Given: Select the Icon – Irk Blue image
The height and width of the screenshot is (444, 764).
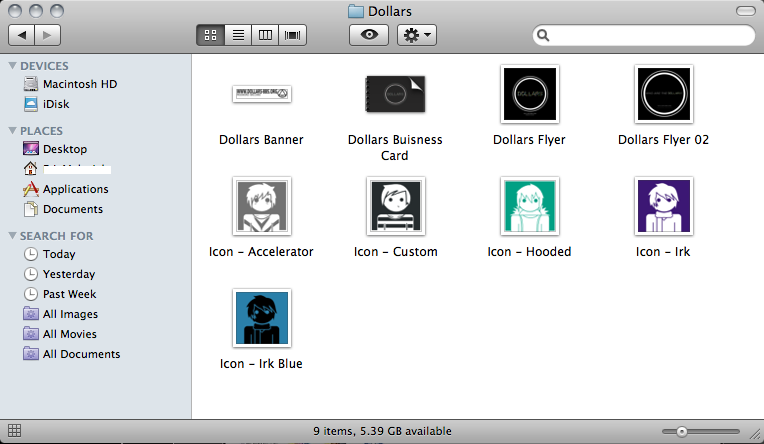Looking at the screenshot, I should tap(262, 318).
